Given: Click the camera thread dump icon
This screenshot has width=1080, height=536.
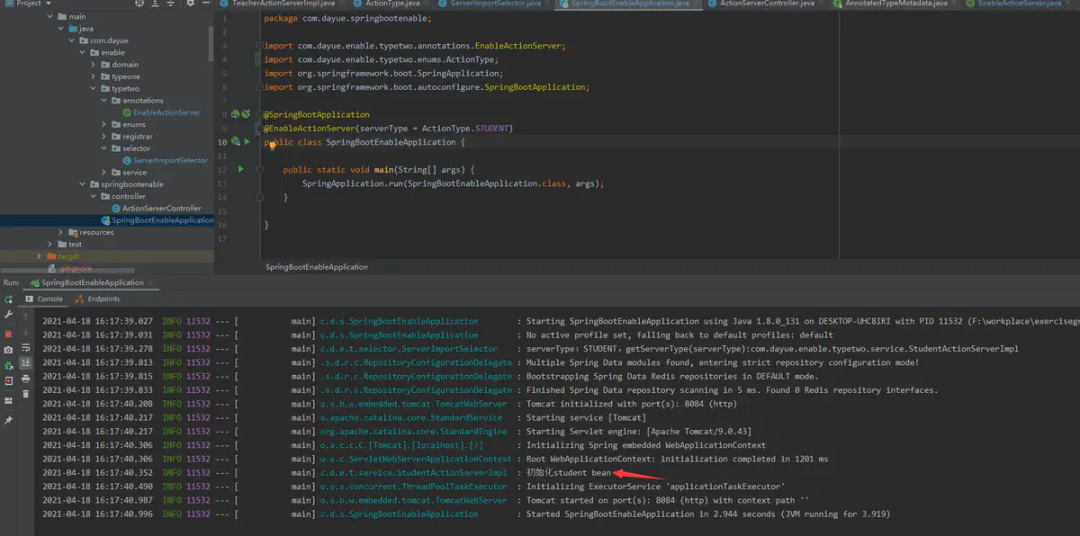Looking at the screenshot, I should click(8, 349).
